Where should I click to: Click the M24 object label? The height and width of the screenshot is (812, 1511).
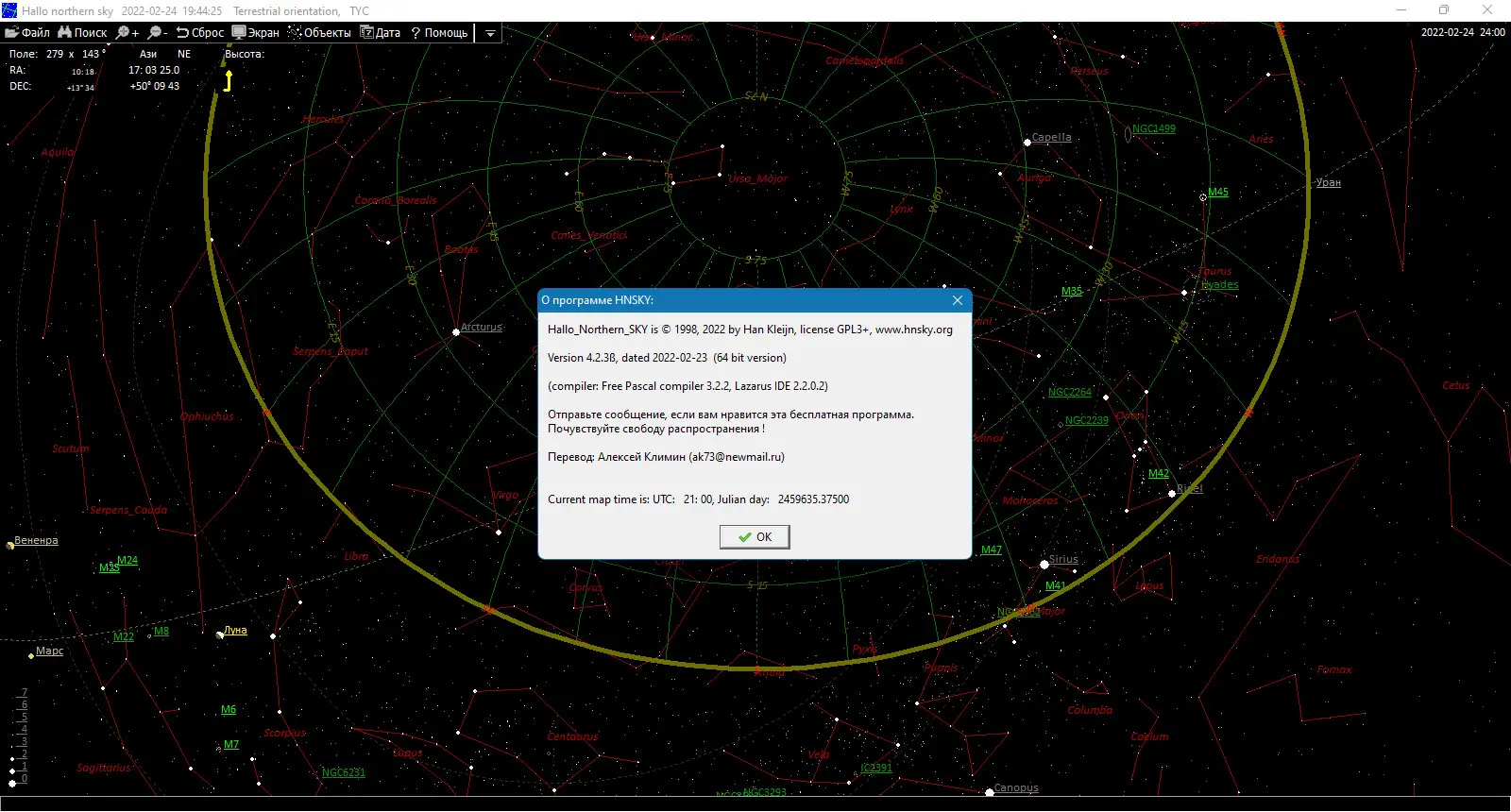click(127, 561)
